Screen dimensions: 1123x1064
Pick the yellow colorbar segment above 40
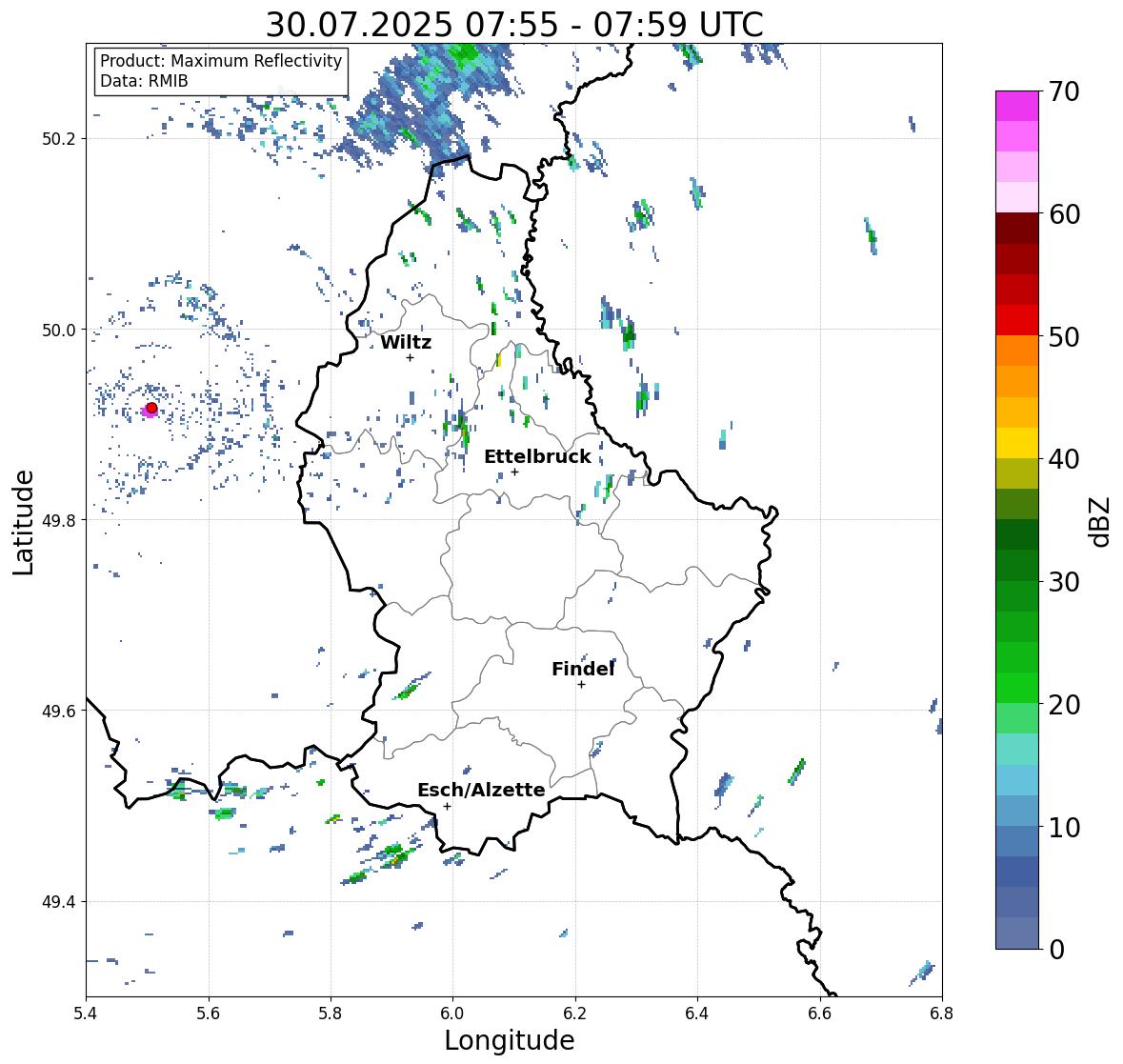1017,443
